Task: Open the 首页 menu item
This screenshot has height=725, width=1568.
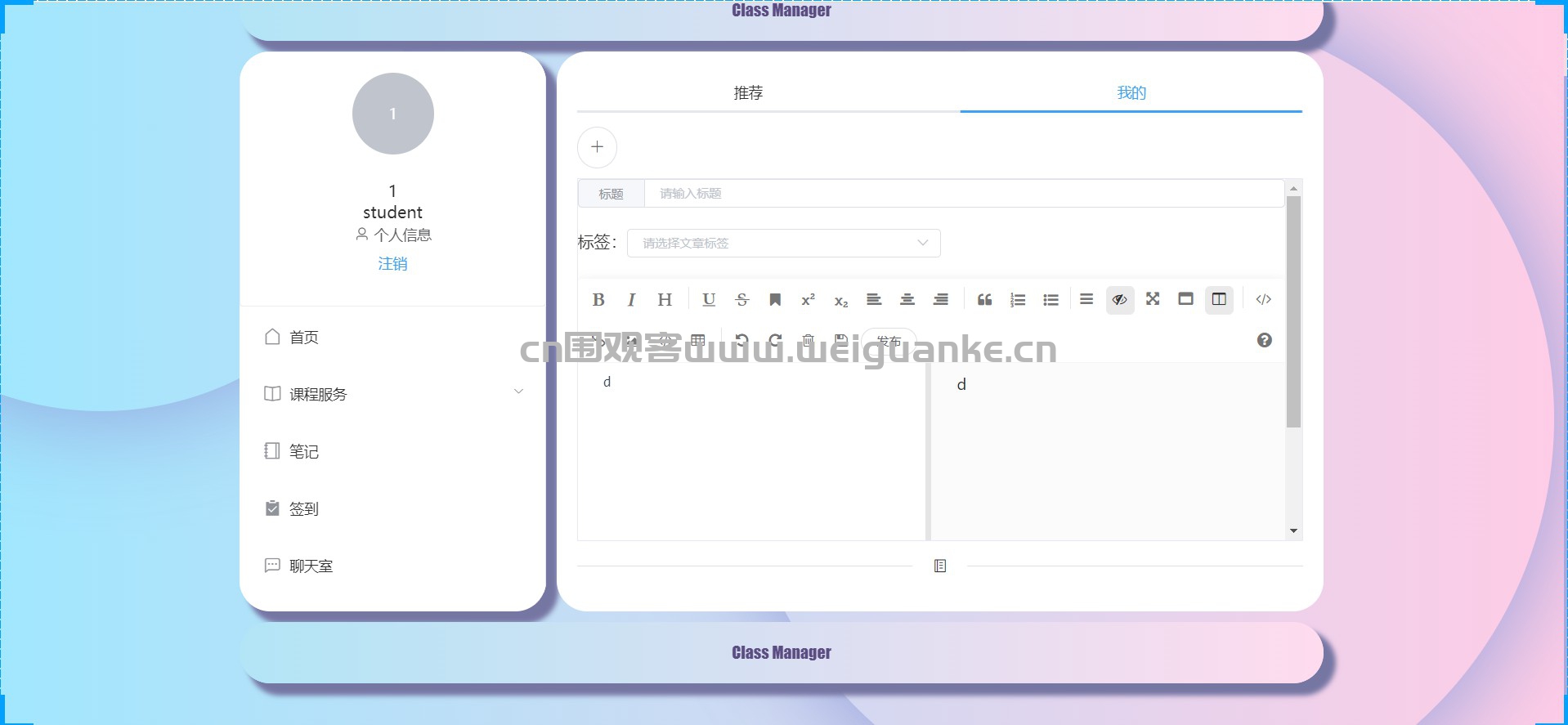Action: (392, 337)
